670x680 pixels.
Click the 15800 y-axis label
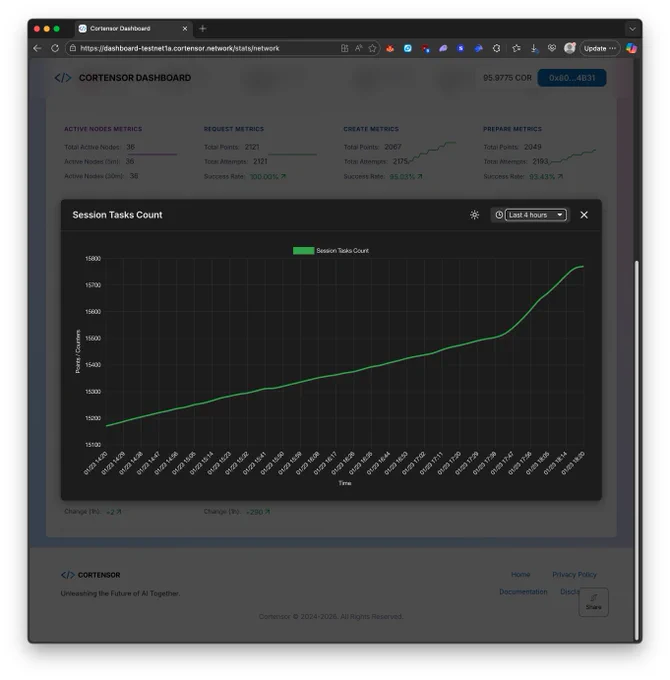pyautogui.click(x=93, y=258)
